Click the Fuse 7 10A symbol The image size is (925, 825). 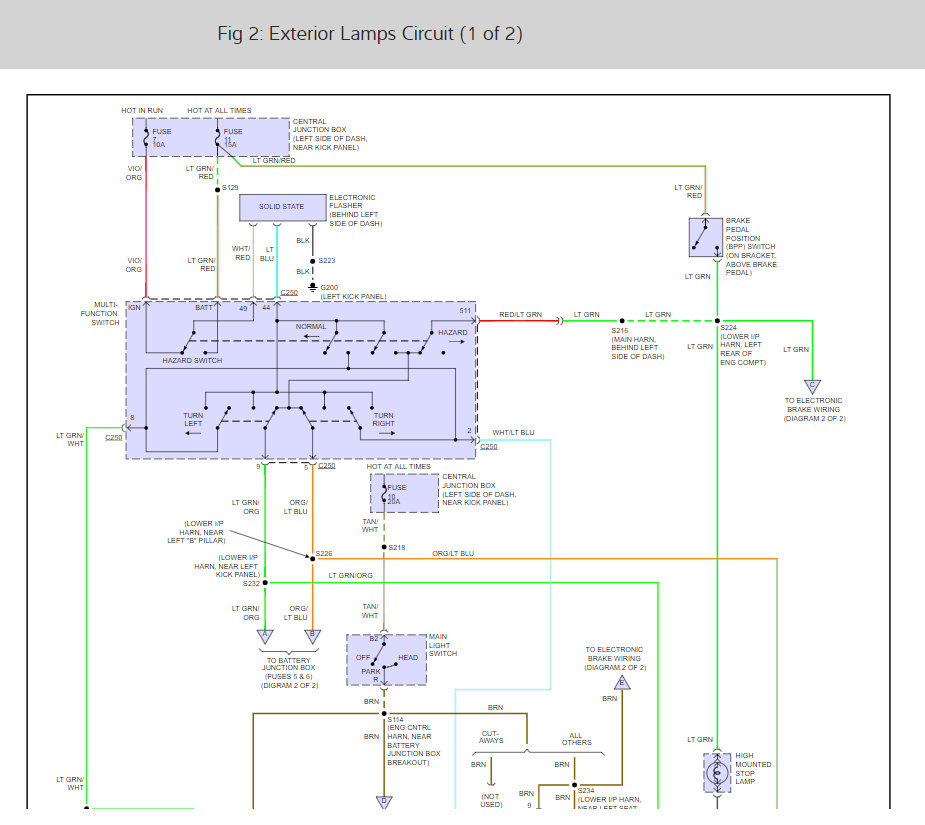click(146, 138)
